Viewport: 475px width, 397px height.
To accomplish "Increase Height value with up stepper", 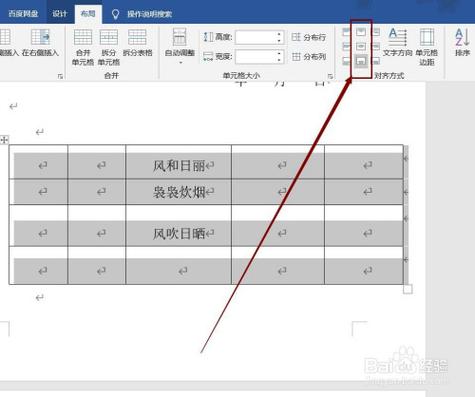I will (x=279, y=34).
